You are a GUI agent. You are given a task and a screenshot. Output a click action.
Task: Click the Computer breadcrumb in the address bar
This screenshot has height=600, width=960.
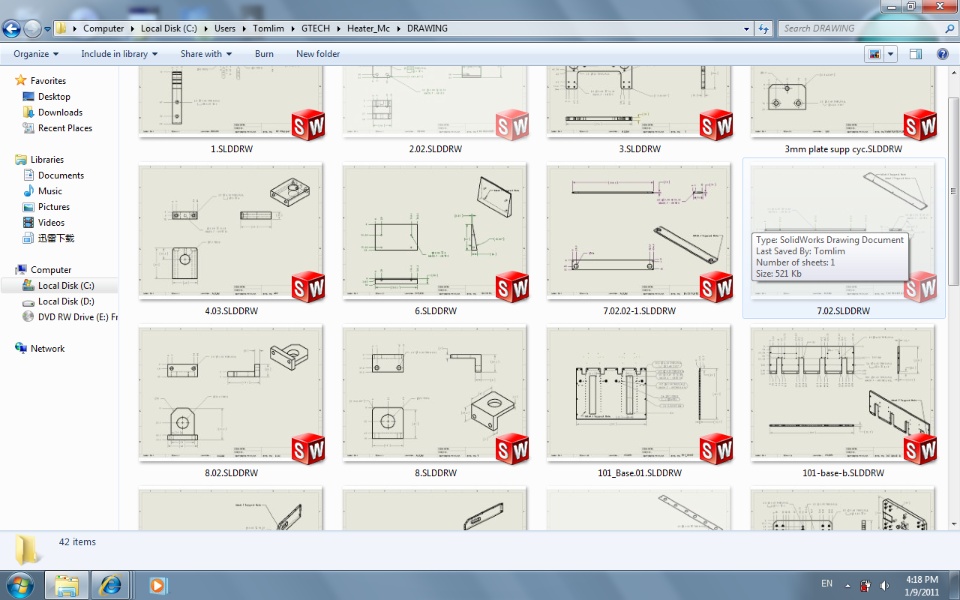click(x=103, y=28)
